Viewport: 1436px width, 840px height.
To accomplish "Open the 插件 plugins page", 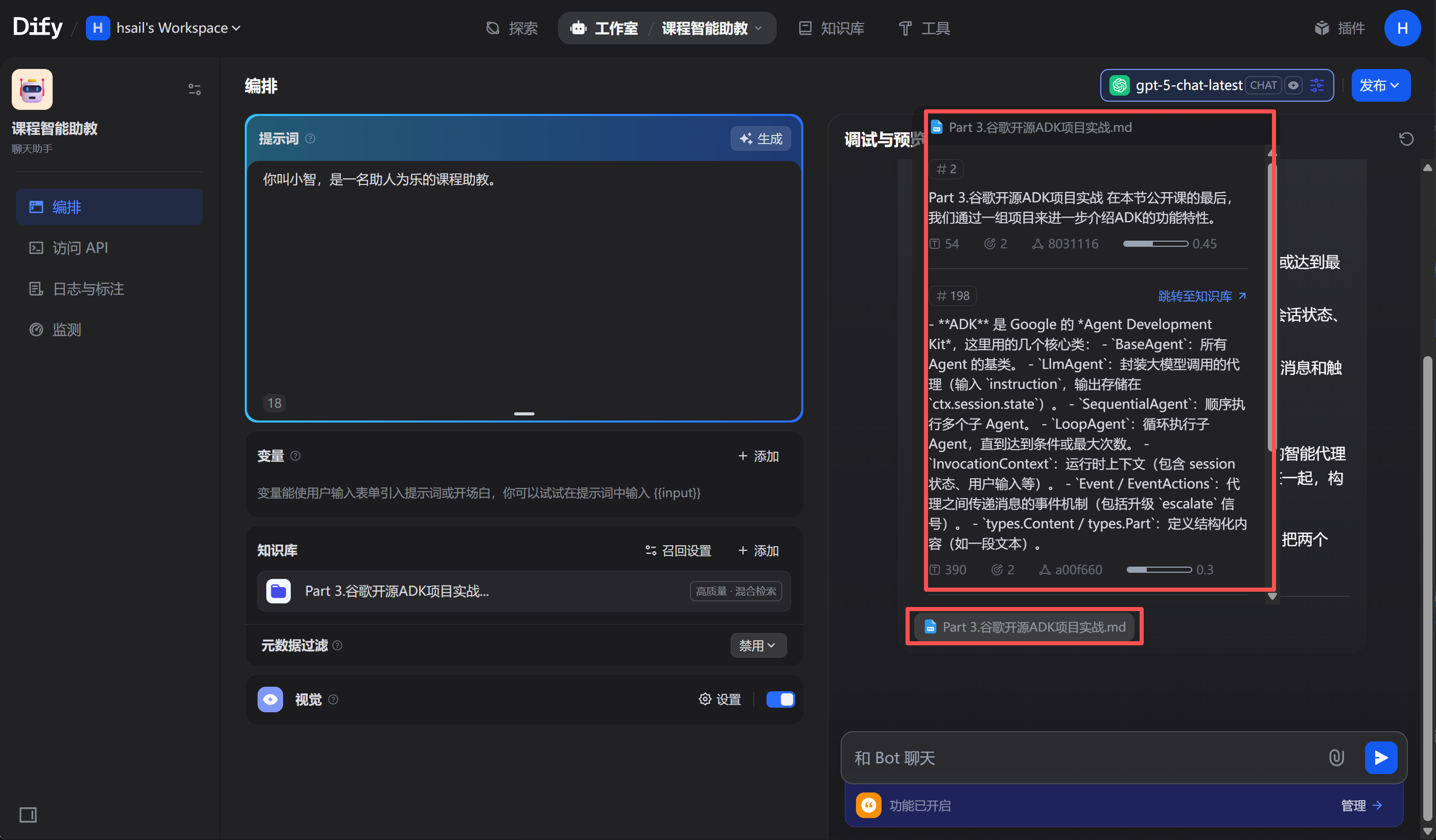I will click(x=1340, y=28).
